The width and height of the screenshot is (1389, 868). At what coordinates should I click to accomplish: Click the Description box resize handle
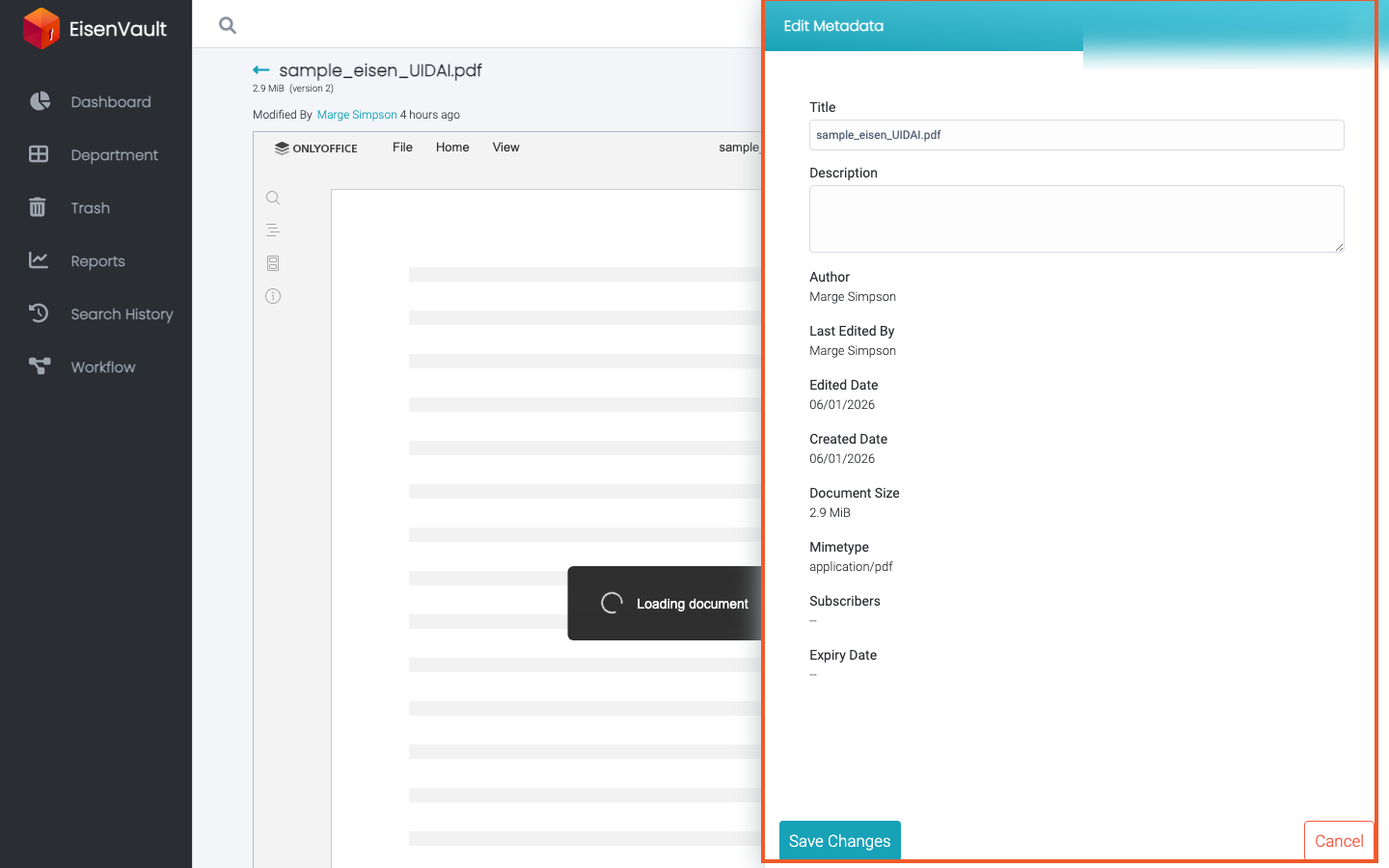coord(1339,247)
